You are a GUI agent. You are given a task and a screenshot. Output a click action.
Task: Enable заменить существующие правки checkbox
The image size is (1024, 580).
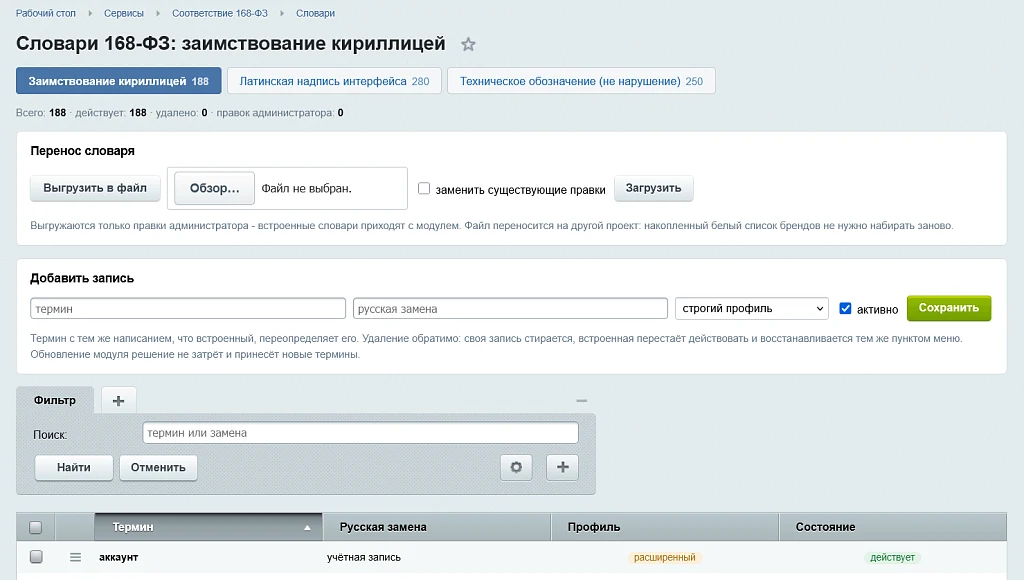coord(424,188)
